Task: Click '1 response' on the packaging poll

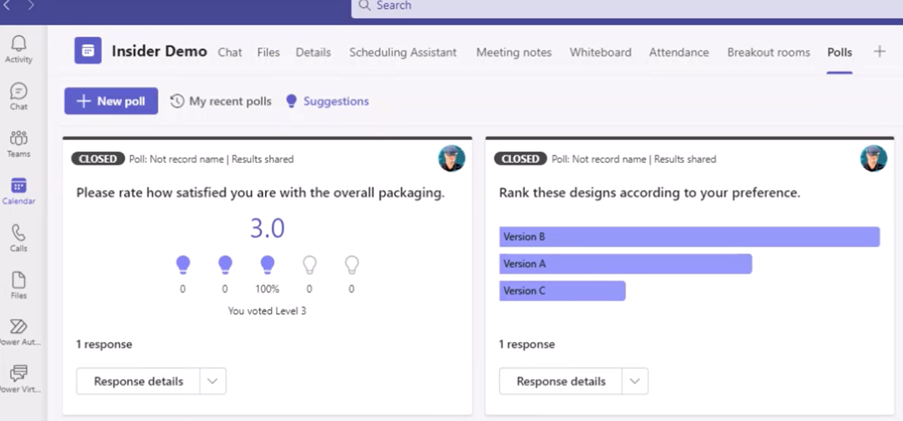Action: tap(104, 344)
